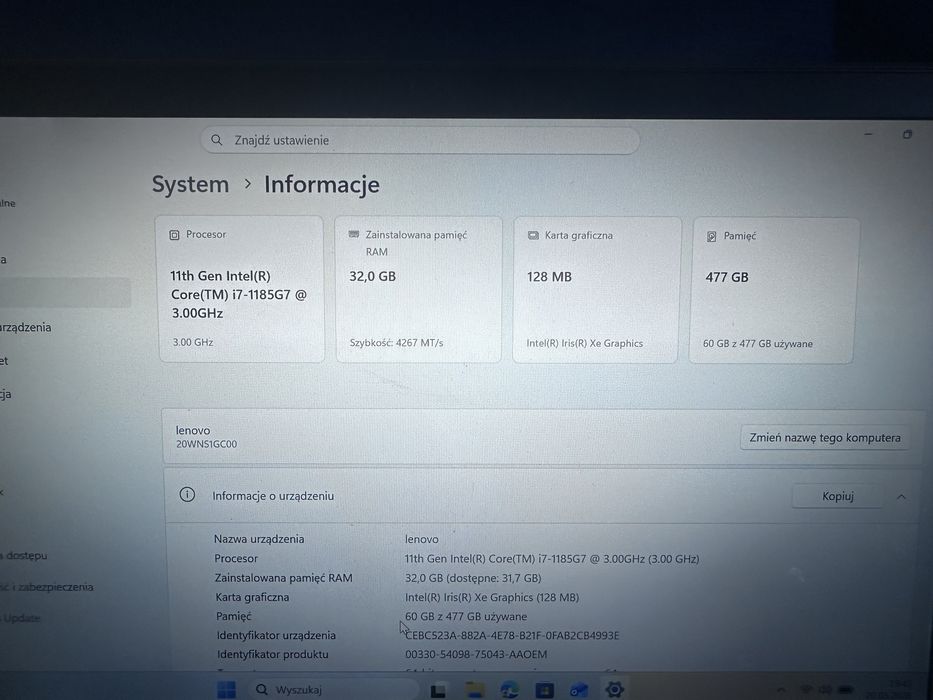Show hidden system tray icons

(x=781, y=690)
